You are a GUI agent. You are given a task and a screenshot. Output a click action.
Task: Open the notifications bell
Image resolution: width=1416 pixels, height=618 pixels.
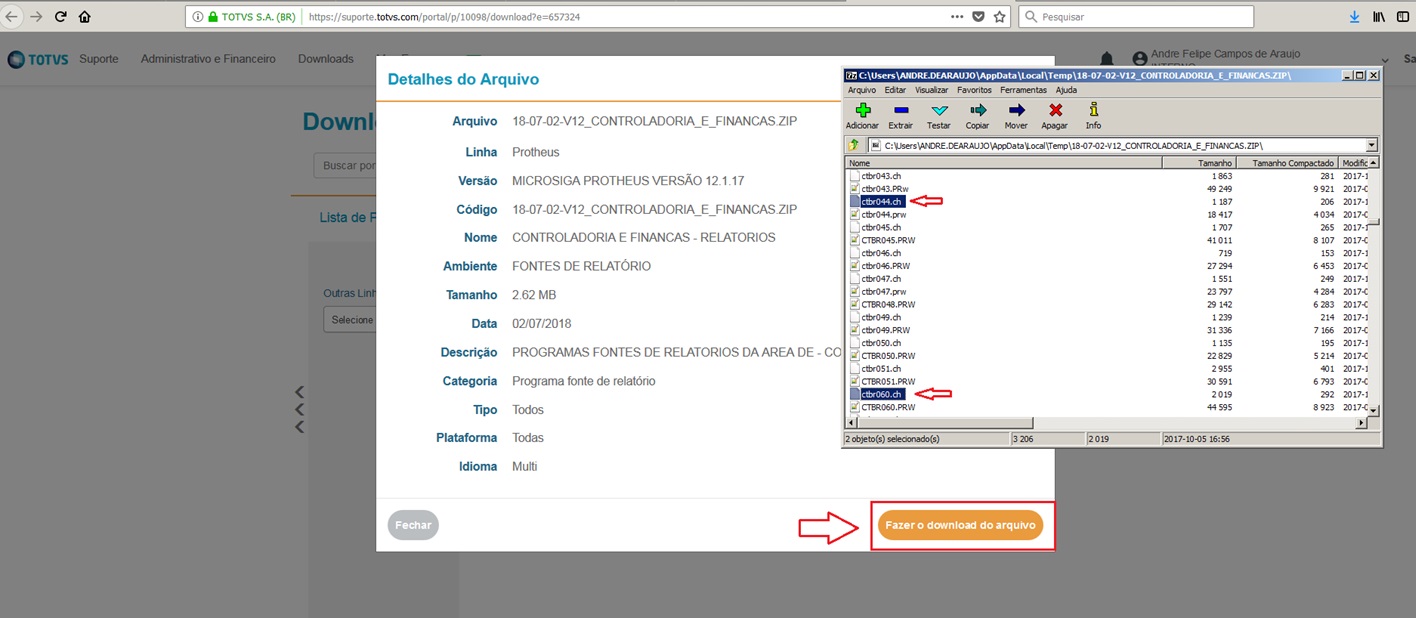(1107, 60)
